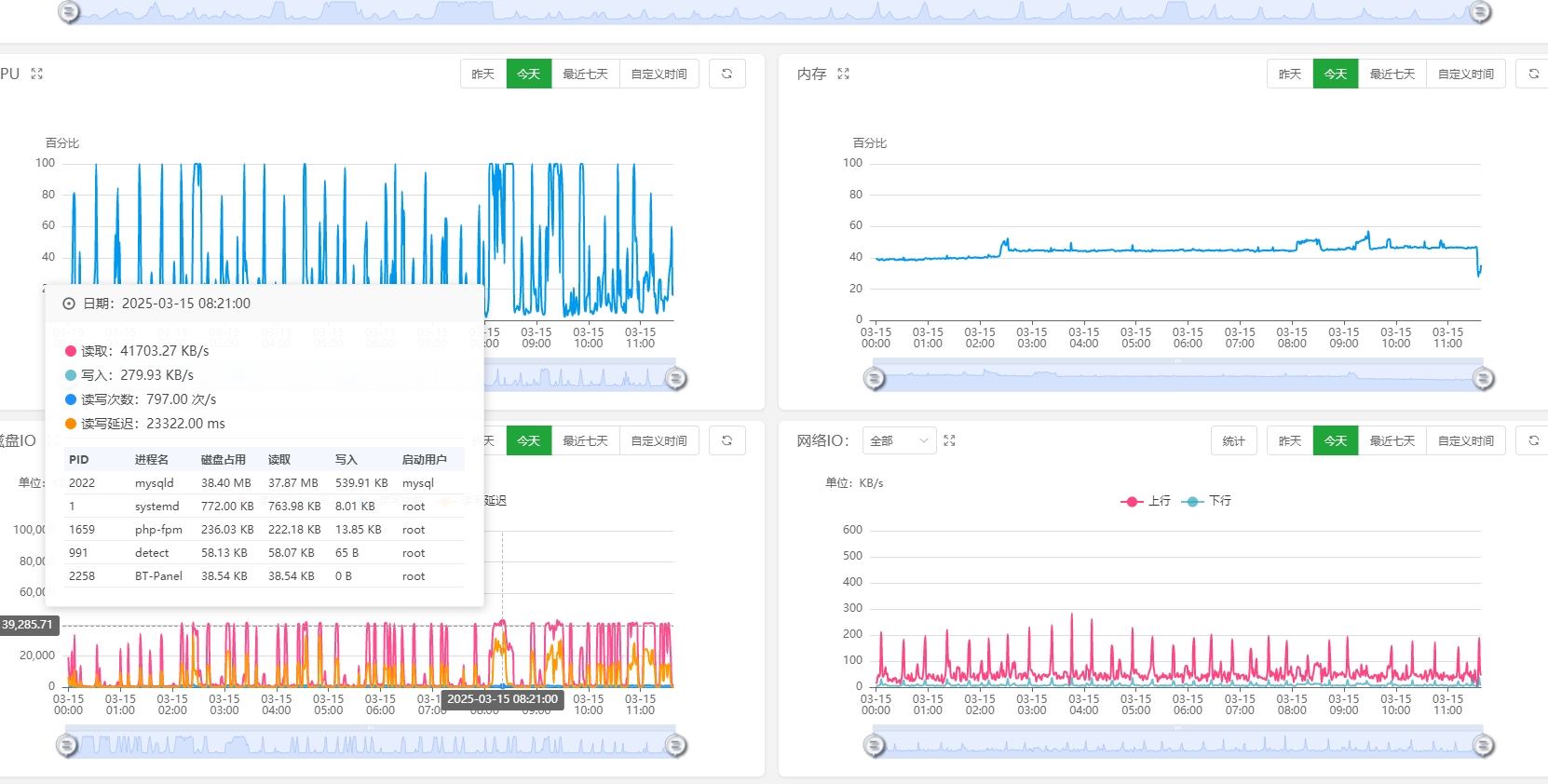1548x784 pixels.
Task: Open 自定义时间 in the 网络IO panel
Action: (x=1465, y=440)
